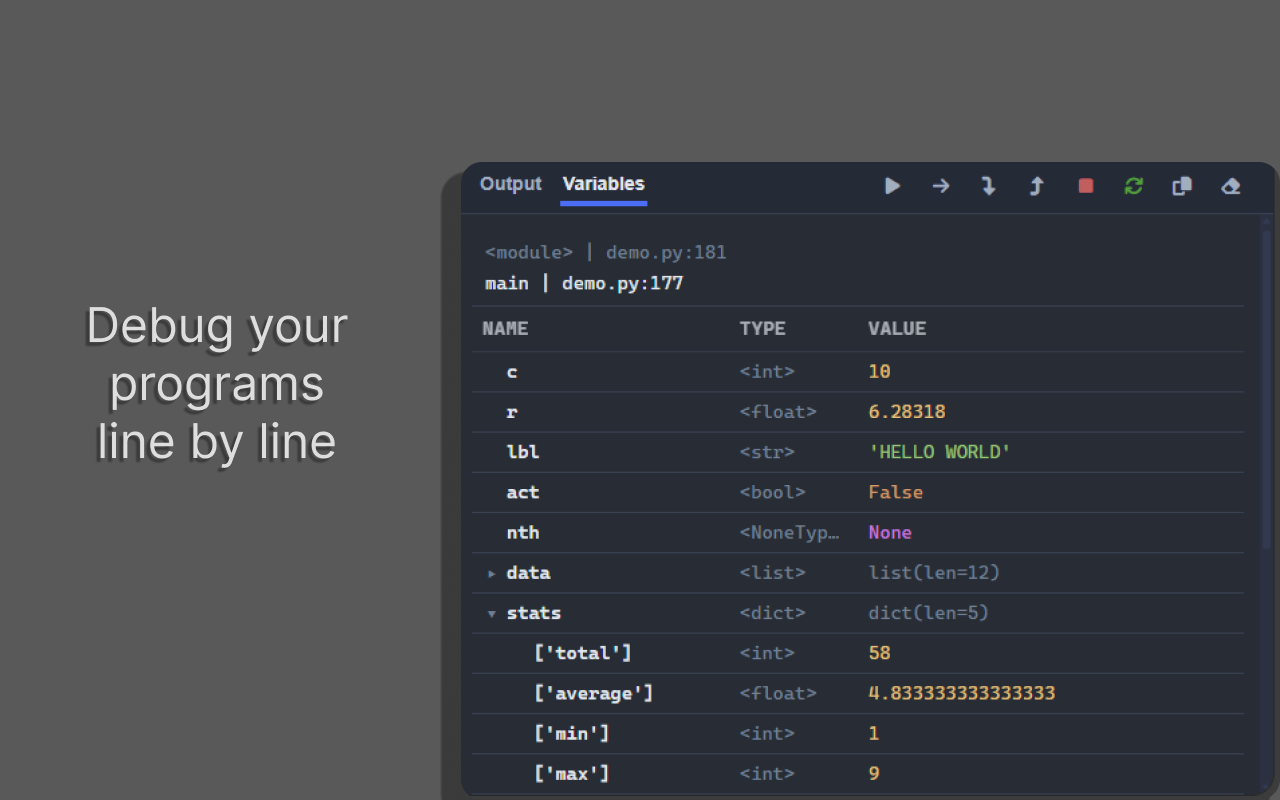Click the VALUE column header
Viewport: 1280px width, 800px height.
pyautogui.click(x=897, y=328)
